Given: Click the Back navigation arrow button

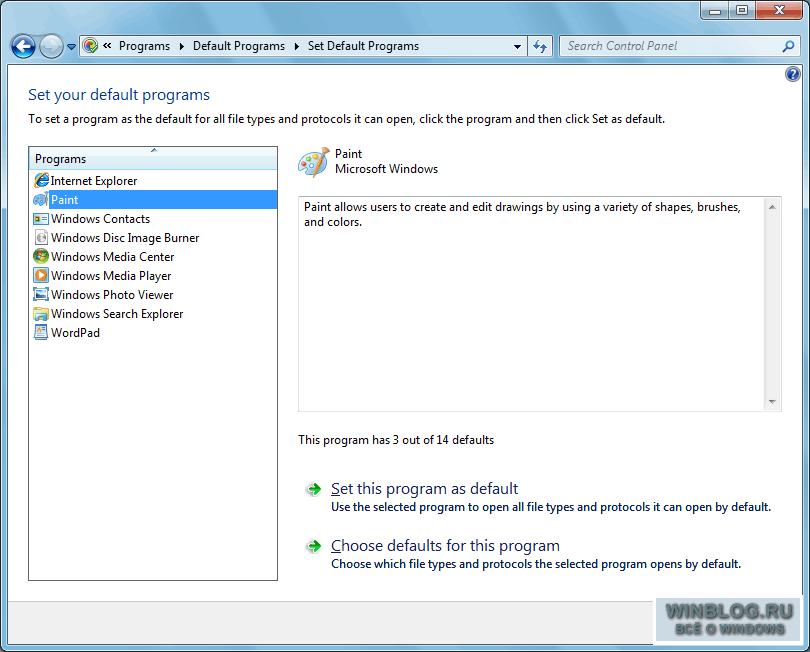Looking at the screenshot, I should pyautogui.click(x=23, y=46).
